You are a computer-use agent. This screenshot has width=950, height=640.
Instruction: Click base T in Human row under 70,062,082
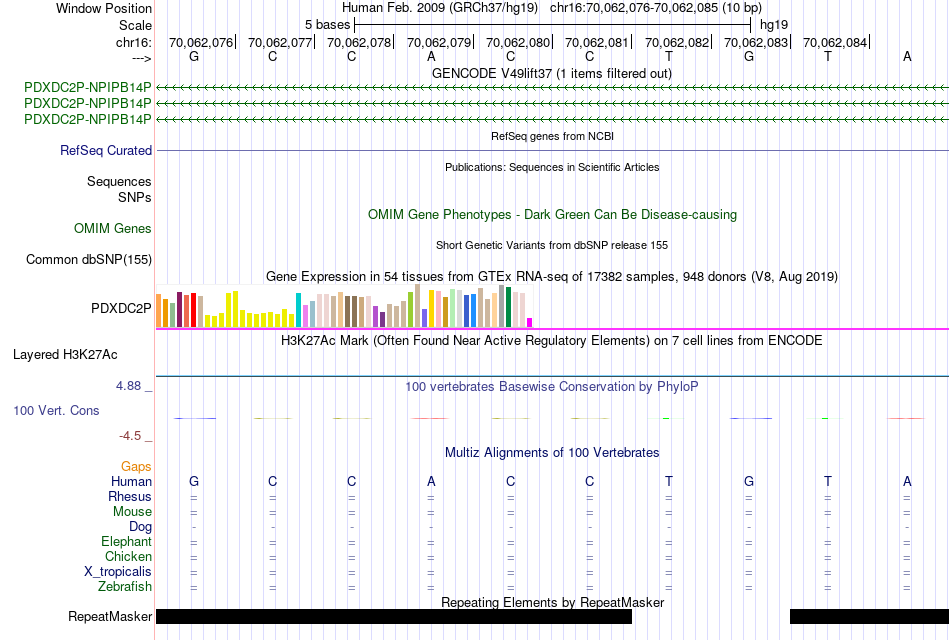(668, 481)
